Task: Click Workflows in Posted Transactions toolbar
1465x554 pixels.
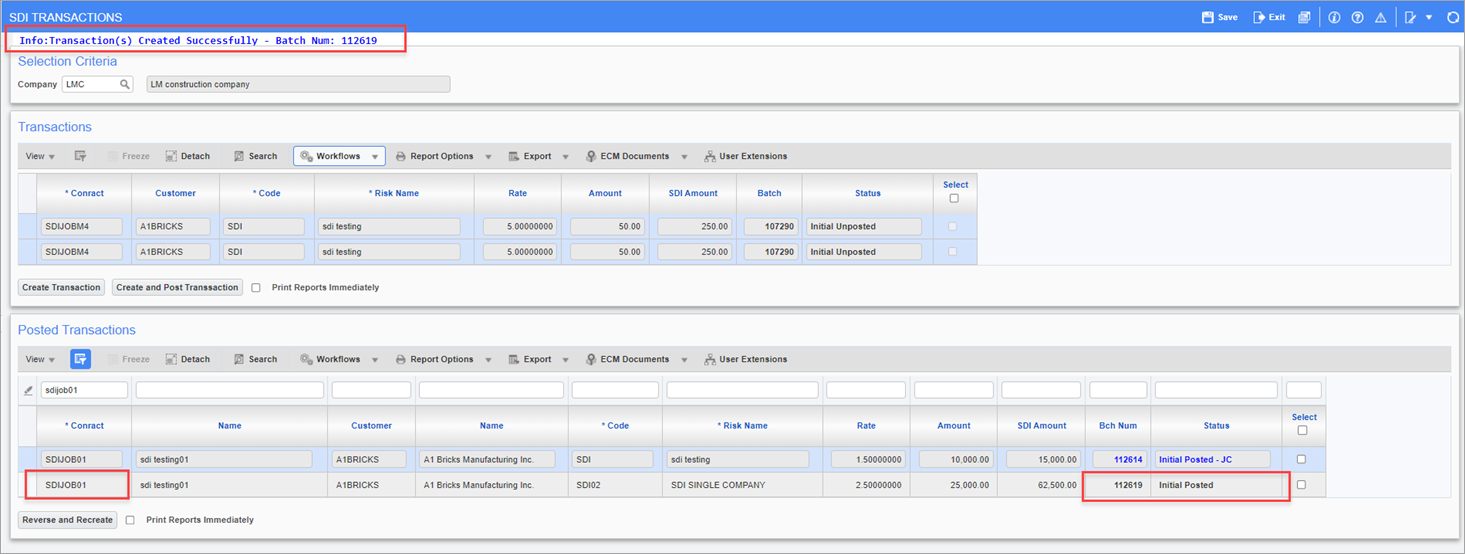Action: 329,360
